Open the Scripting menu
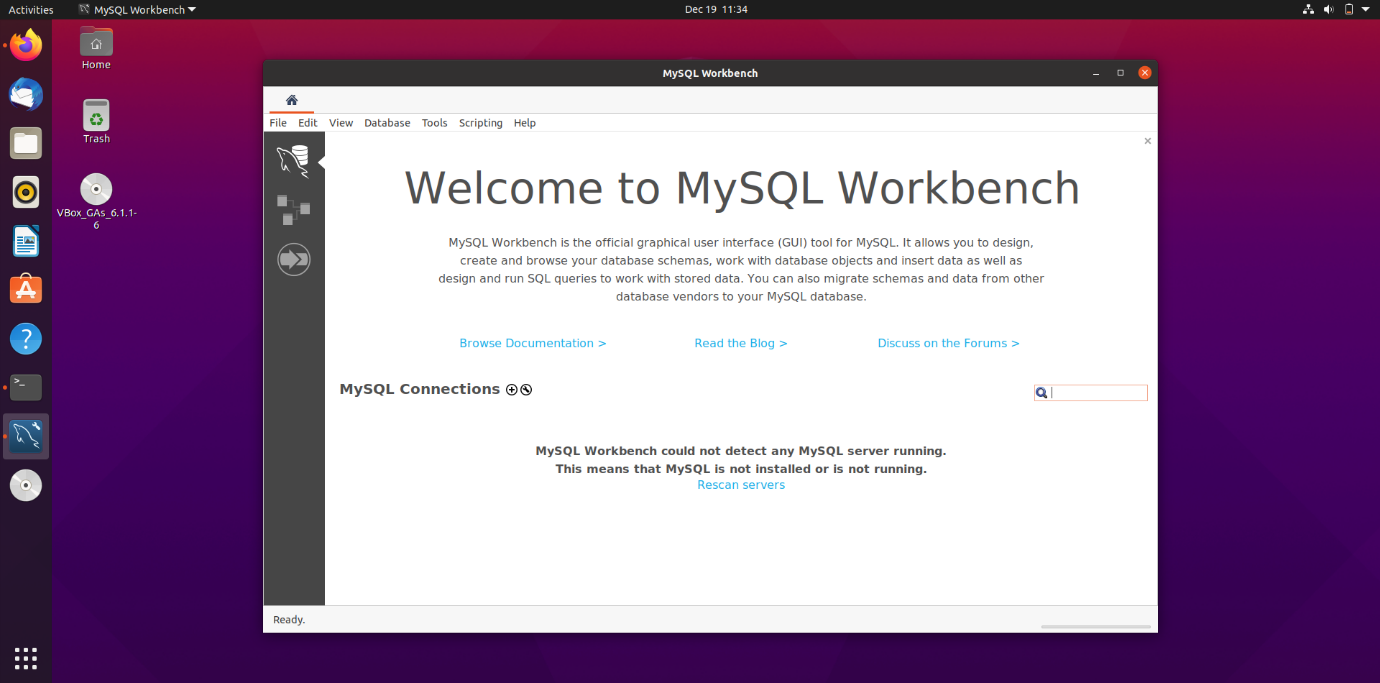The height and width of the screenshot is (683, 1380). click(480, 122)
